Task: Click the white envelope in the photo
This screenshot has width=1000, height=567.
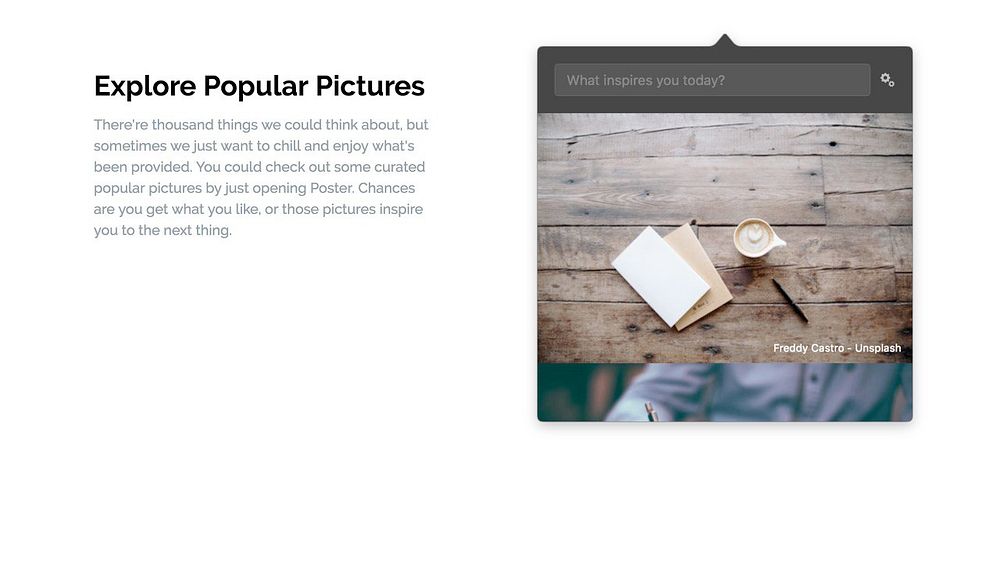Action: pos(660,276)
